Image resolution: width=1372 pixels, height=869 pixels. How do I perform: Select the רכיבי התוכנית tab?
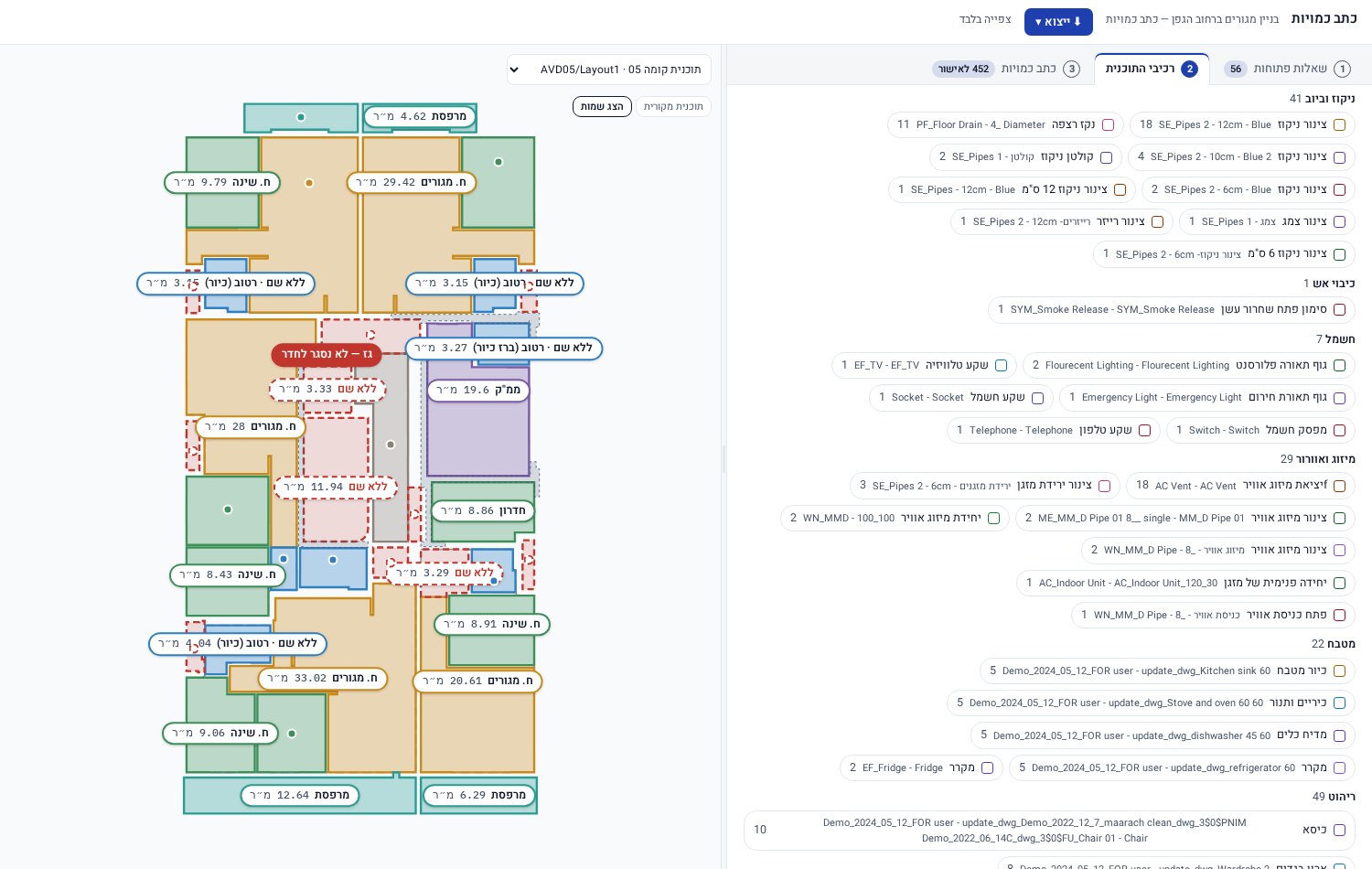click(1152, 69)
